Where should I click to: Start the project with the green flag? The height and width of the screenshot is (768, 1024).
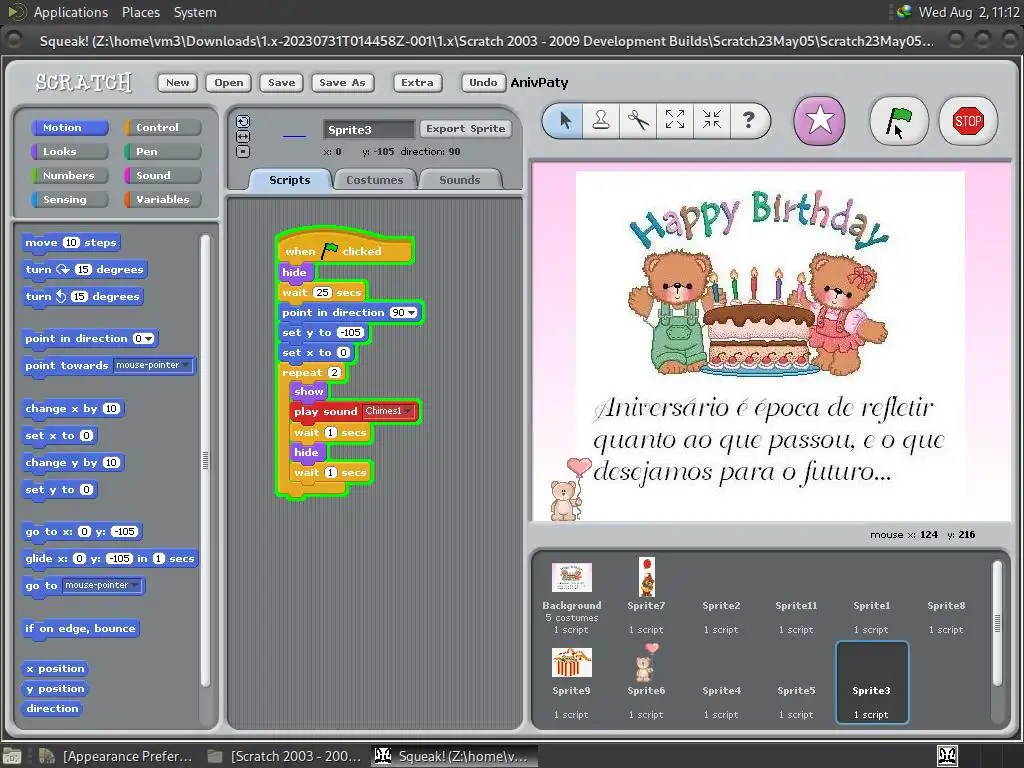point(899,121)
